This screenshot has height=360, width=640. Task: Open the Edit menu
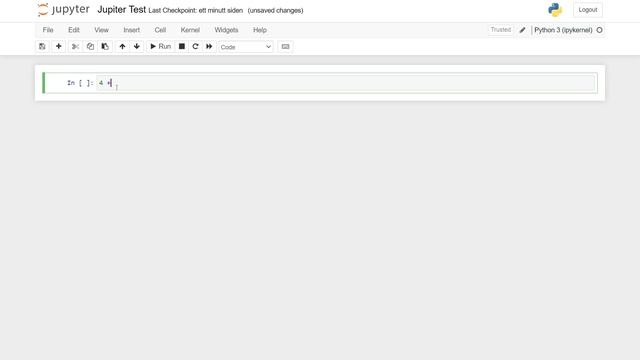point(73,30)
